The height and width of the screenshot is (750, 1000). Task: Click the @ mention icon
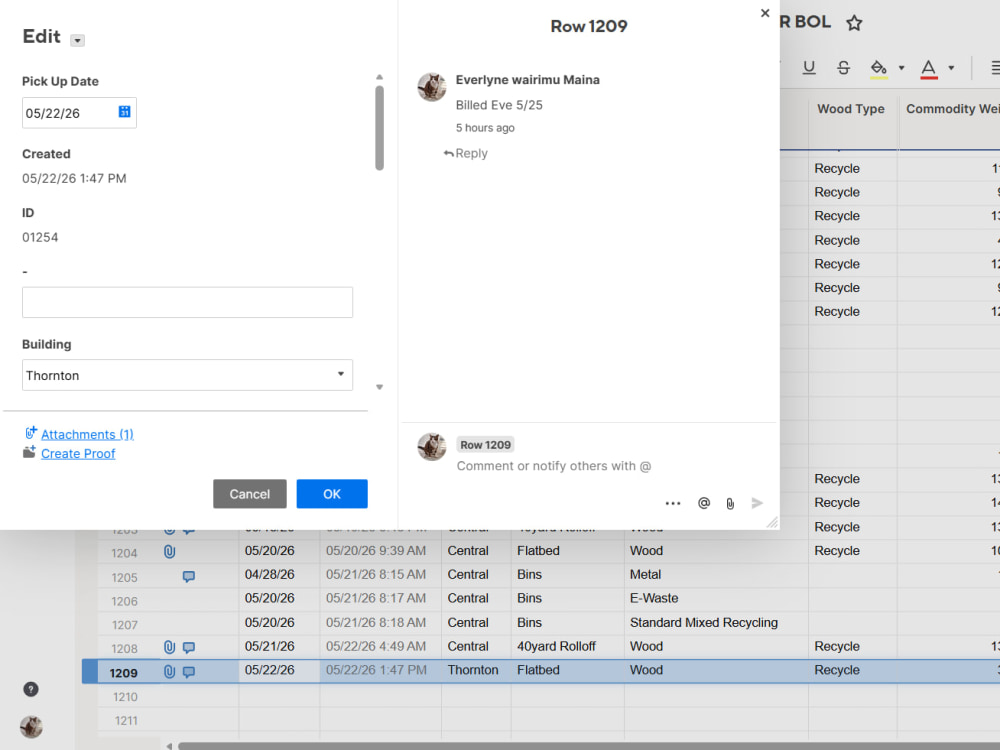click(x=703, y=503)
